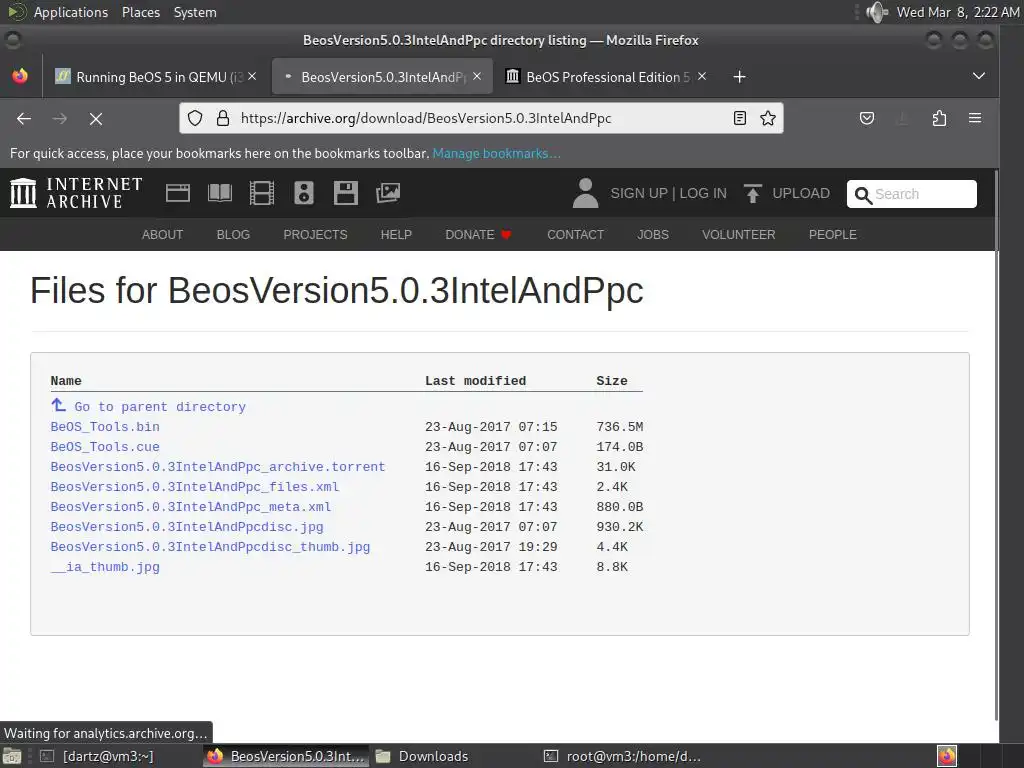Switch to BeOS Professional Edition tab
The image size is (1024, 768).
[x=606, y=77]
